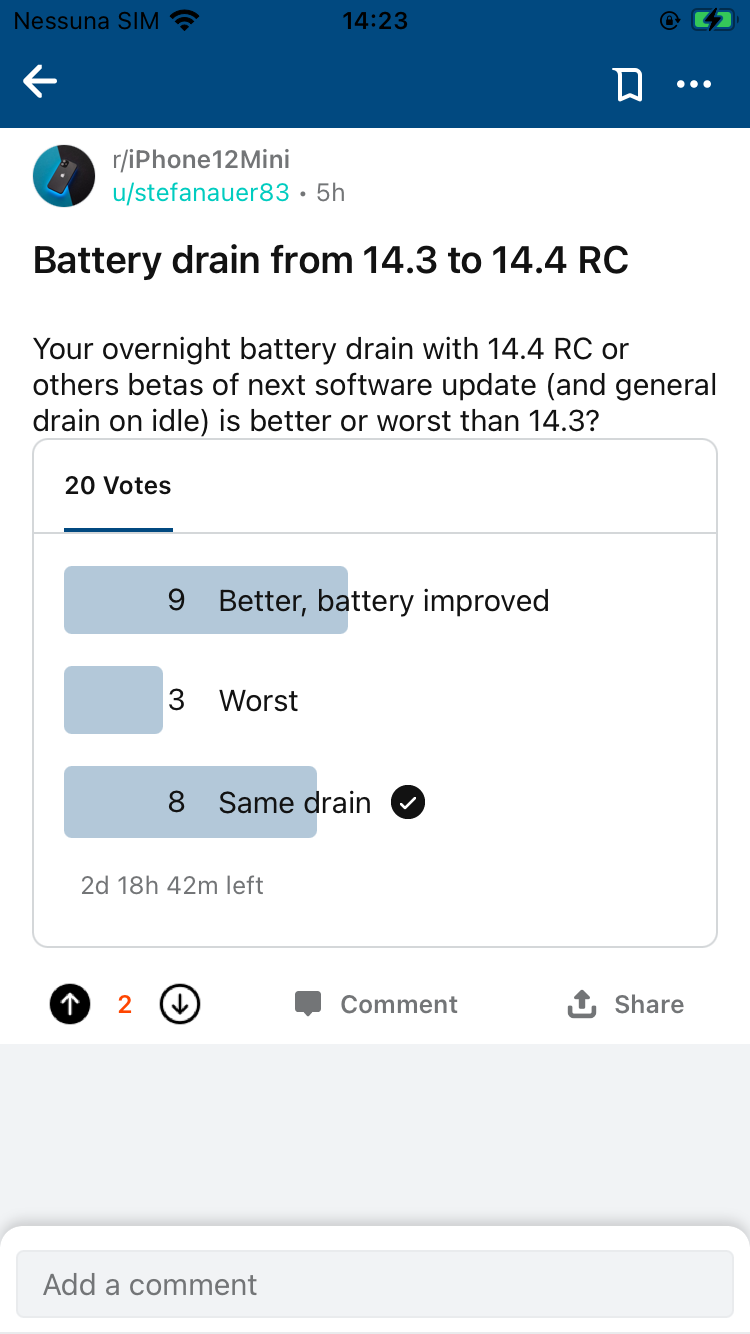Select the selected-vote checkmark beside Same drain
The height and width of the screenshot is (1334, 750).
tap(408, 802)
